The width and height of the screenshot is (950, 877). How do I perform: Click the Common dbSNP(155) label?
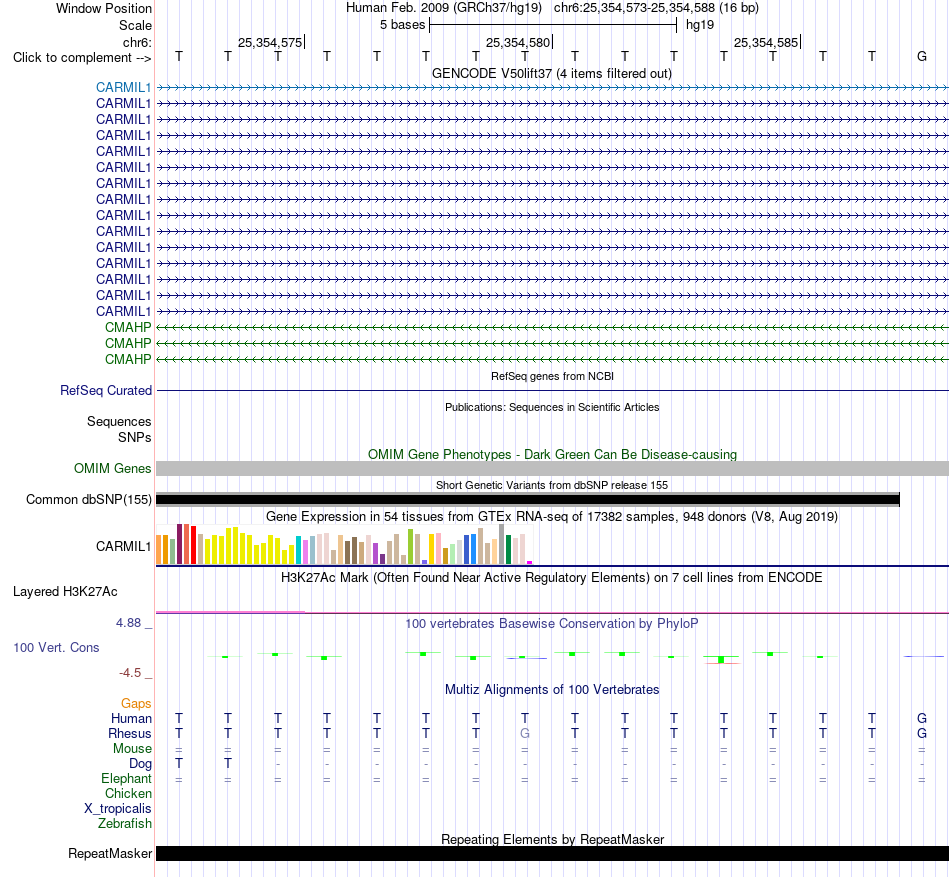coord(88,499)
